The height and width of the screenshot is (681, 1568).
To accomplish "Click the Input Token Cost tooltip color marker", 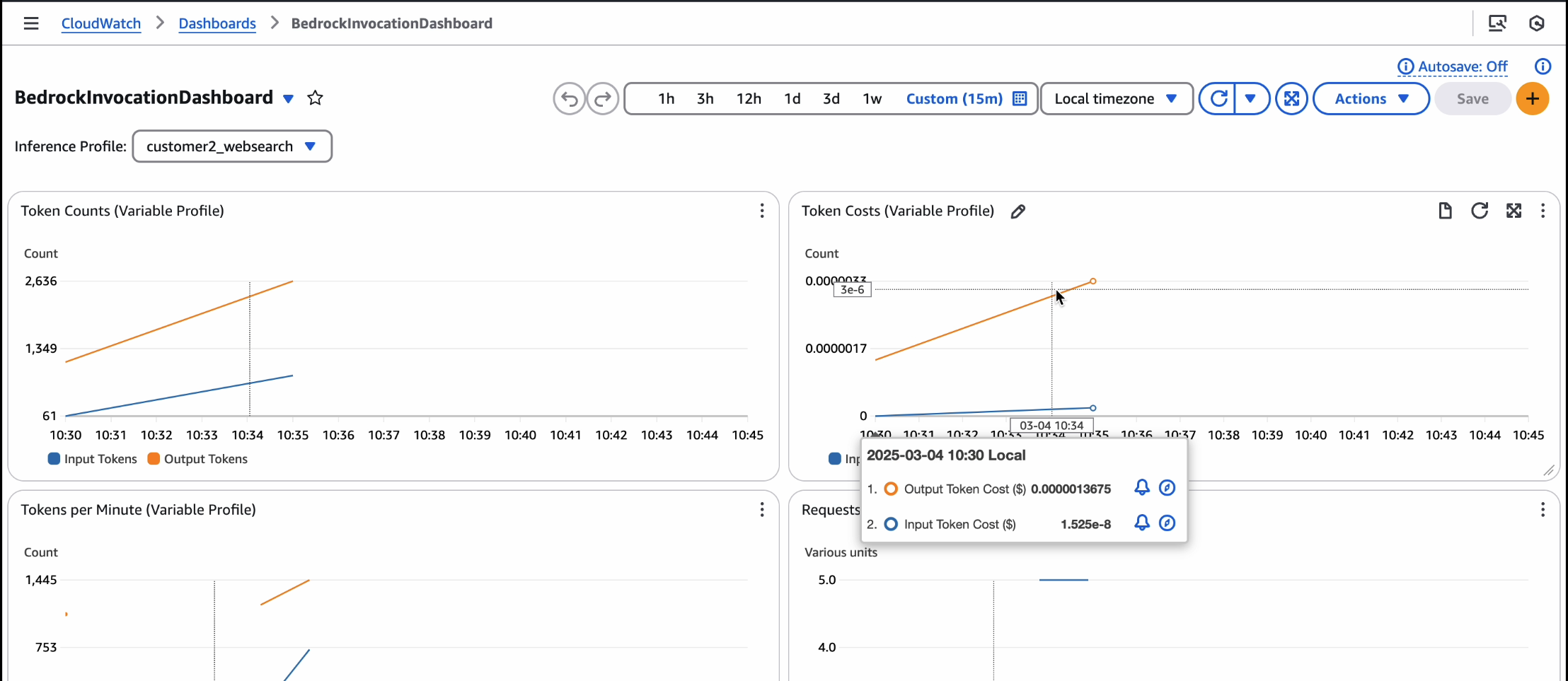I will click(891, 524).
